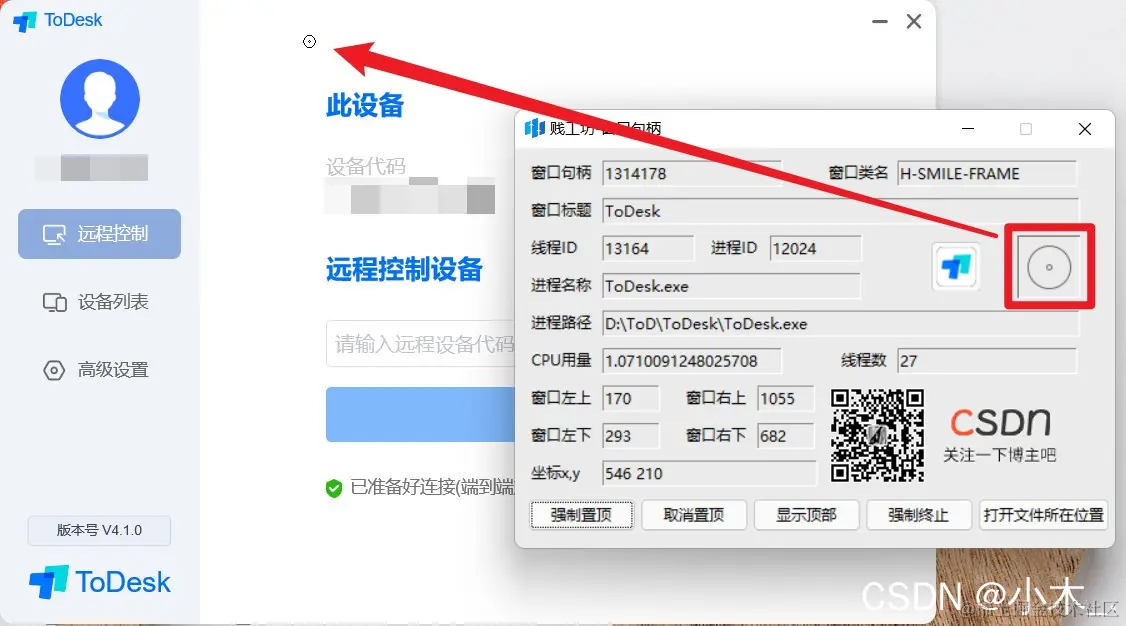Click the 窗口左下 field showing 293
1126x626 pixels.
click(x=631, y=436)
